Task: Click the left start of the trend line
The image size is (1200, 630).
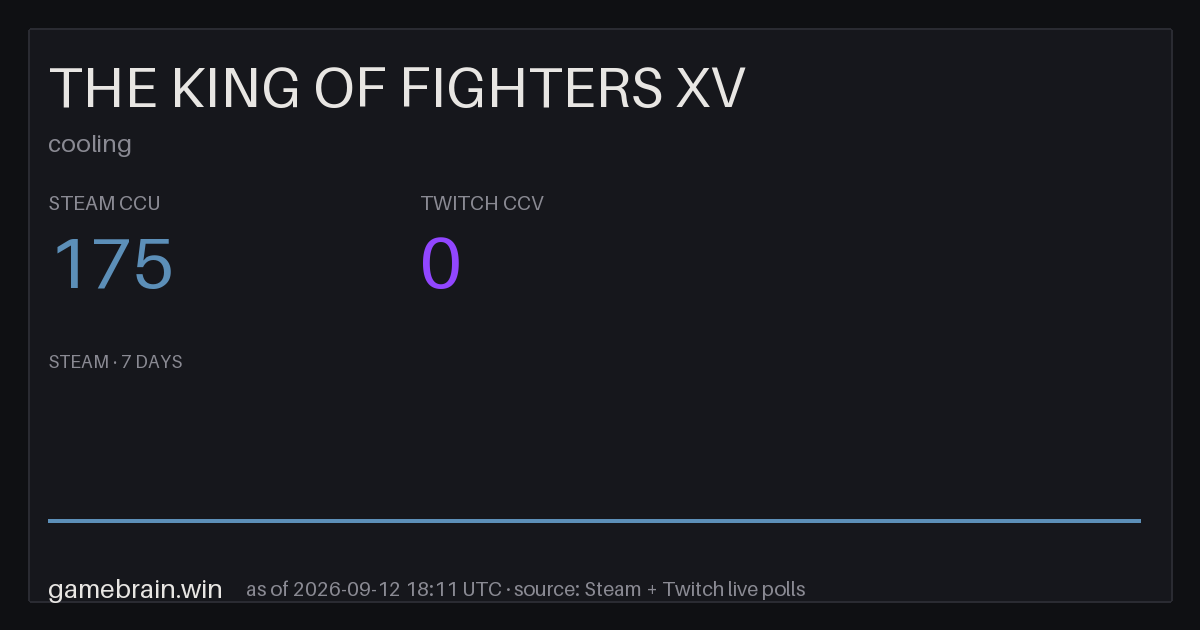Action: click(x=50, y=520)
